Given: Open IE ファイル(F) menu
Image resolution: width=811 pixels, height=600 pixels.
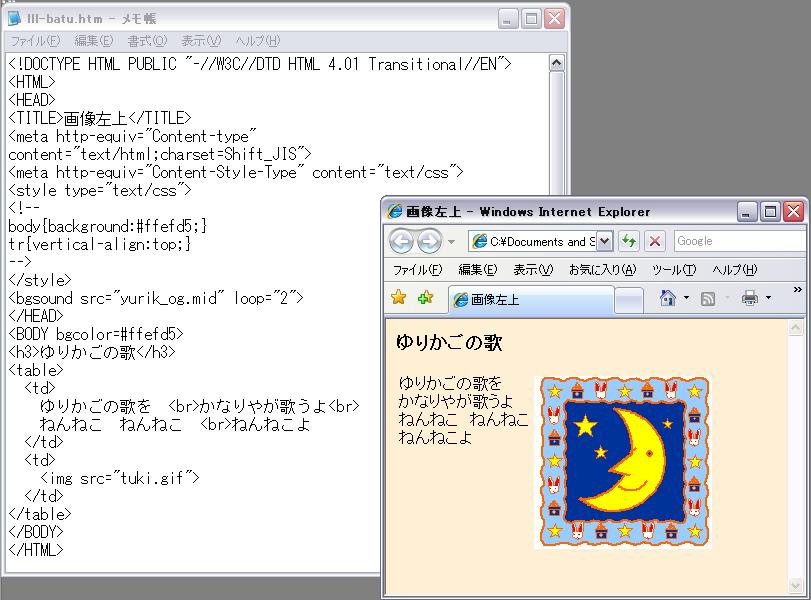Looking at the screenshot, I should (417, 269).
